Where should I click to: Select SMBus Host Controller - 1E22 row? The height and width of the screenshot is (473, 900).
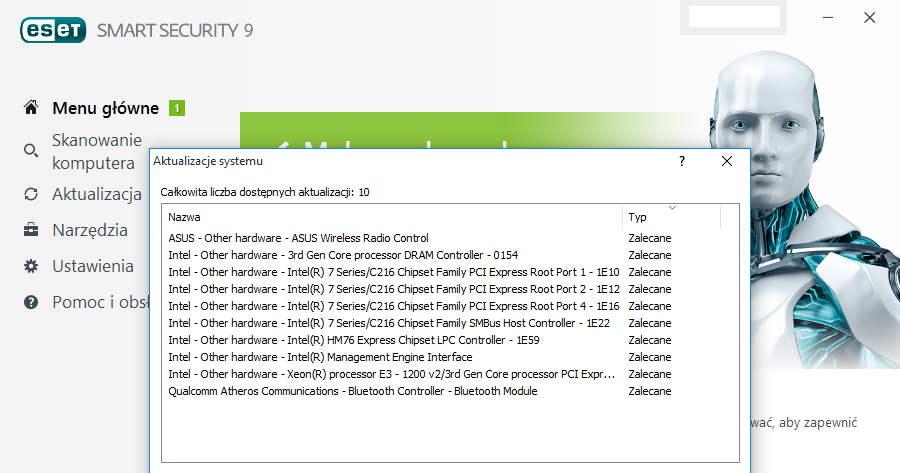click(450, 323)
